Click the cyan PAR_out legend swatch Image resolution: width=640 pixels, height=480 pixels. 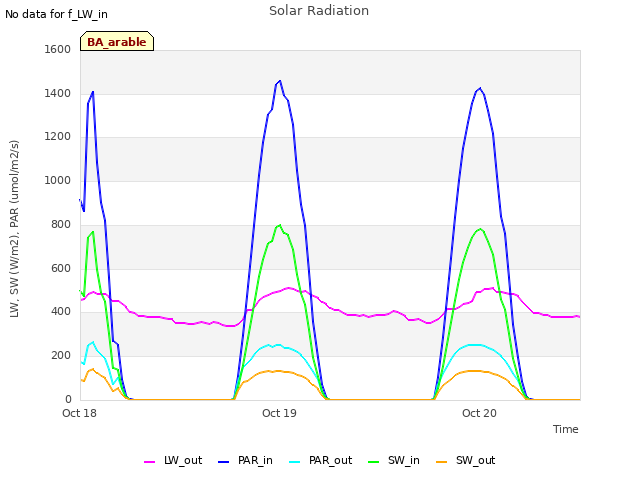click(295, 462)
